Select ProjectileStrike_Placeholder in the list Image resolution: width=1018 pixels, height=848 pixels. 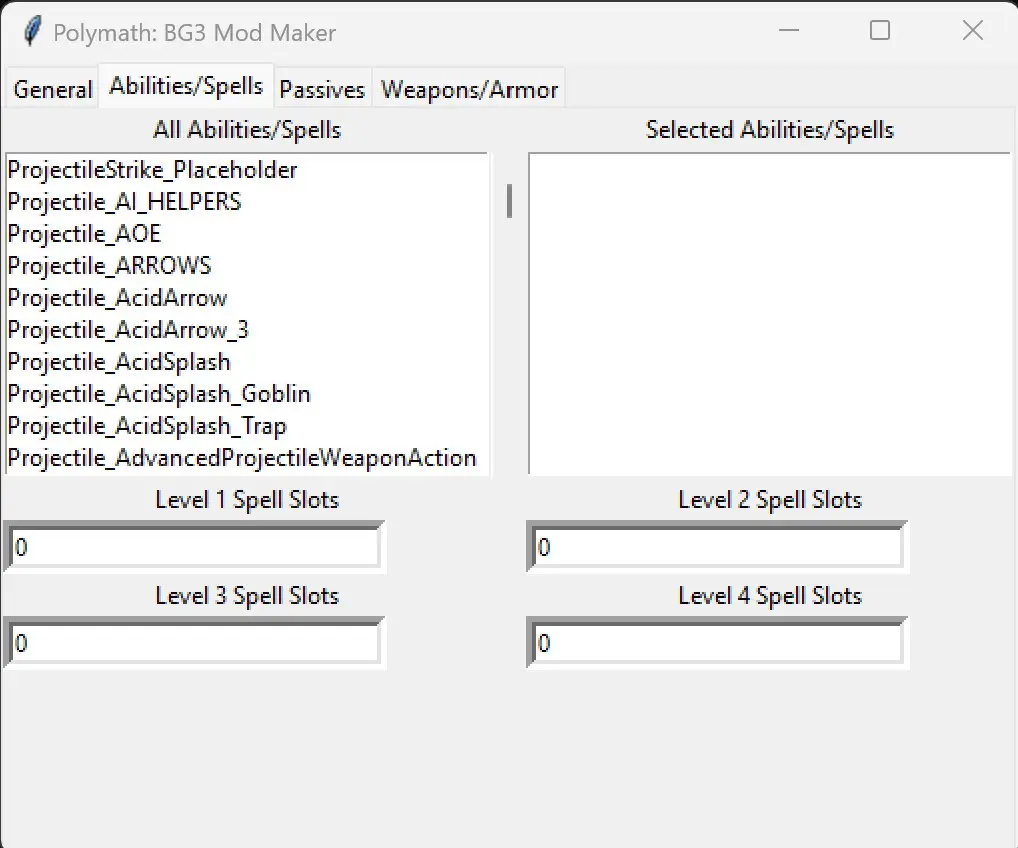[x=247, y=170]
